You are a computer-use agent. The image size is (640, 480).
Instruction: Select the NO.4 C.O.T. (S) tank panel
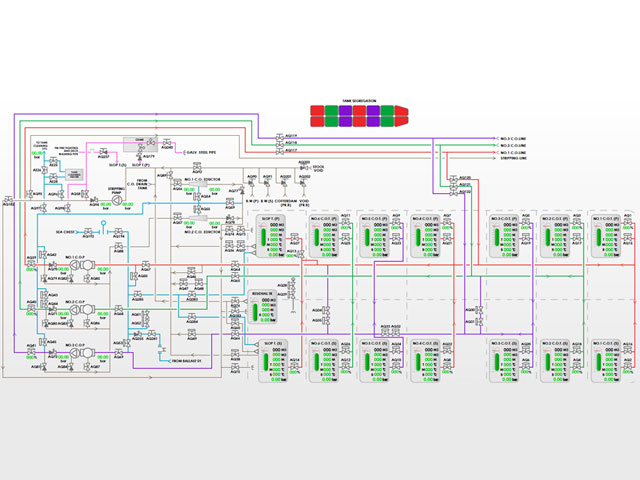pyautogui.click(x=426, y=361)
